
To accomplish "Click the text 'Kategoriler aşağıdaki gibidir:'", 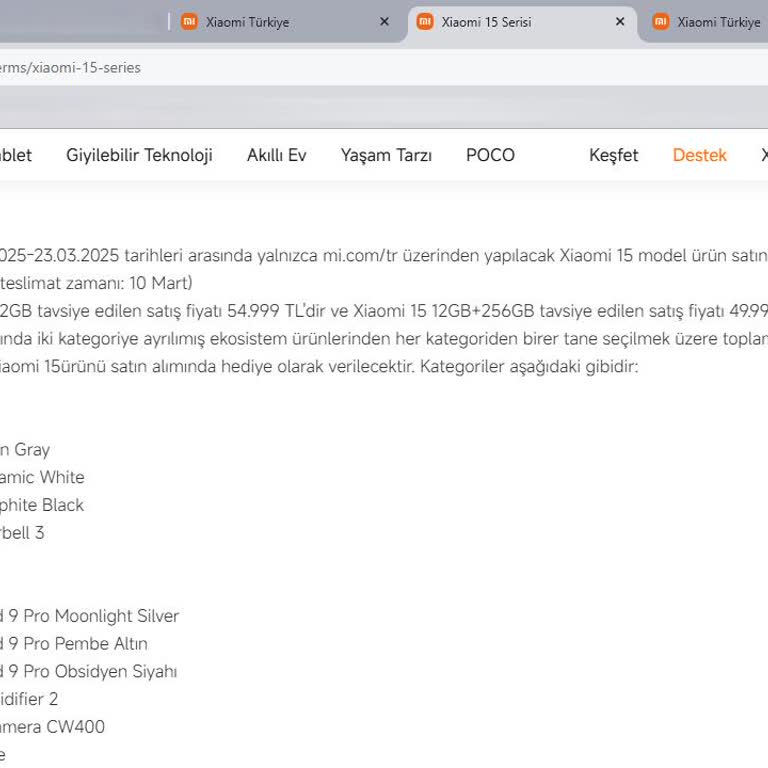I will (529, 366).
